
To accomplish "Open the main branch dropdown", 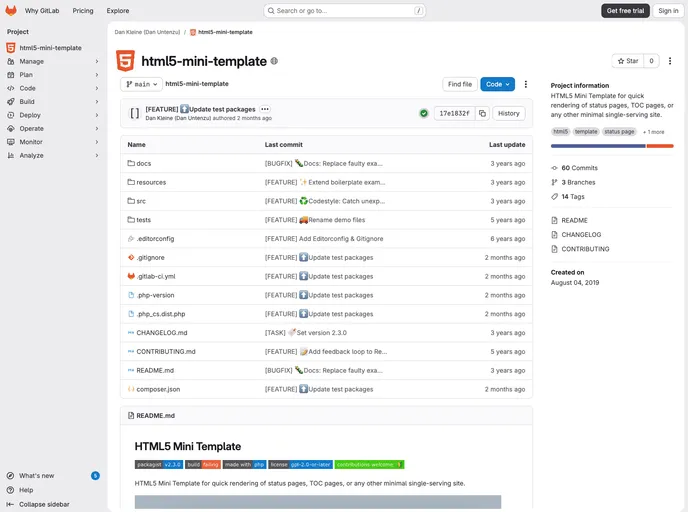I will [x=141, y=85].
